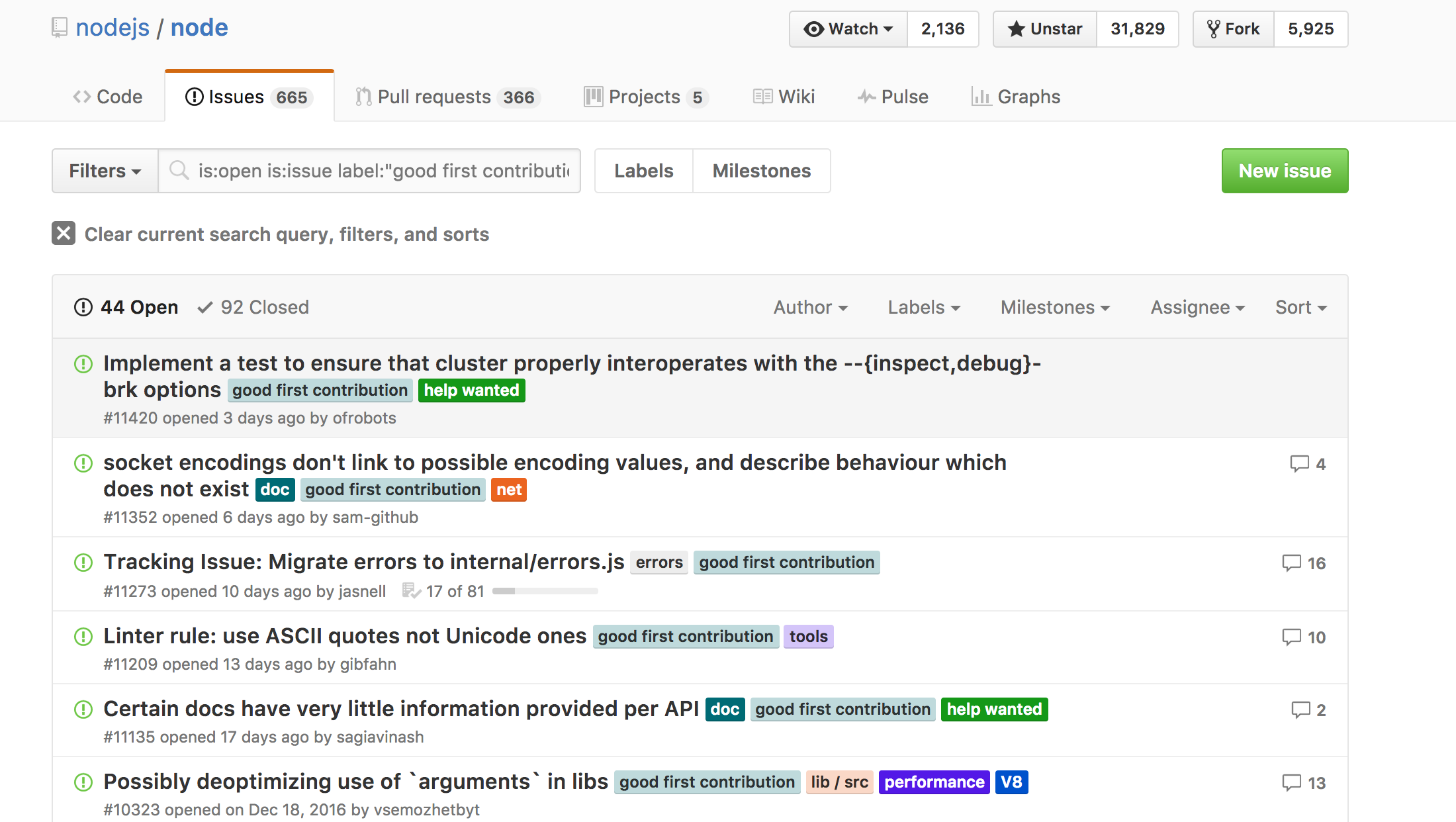1456x822 pixels.
Task: Open the Watch dropdown
Action: [848, 29]
